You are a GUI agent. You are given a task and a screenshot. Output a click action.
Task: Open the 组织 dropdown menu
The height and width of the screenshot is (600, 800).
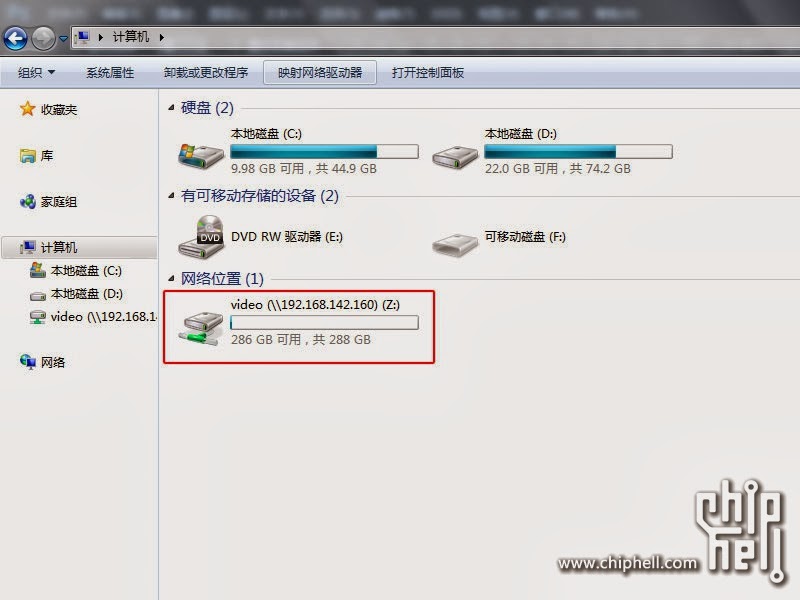pyautogui.click(x=36, y=72)
